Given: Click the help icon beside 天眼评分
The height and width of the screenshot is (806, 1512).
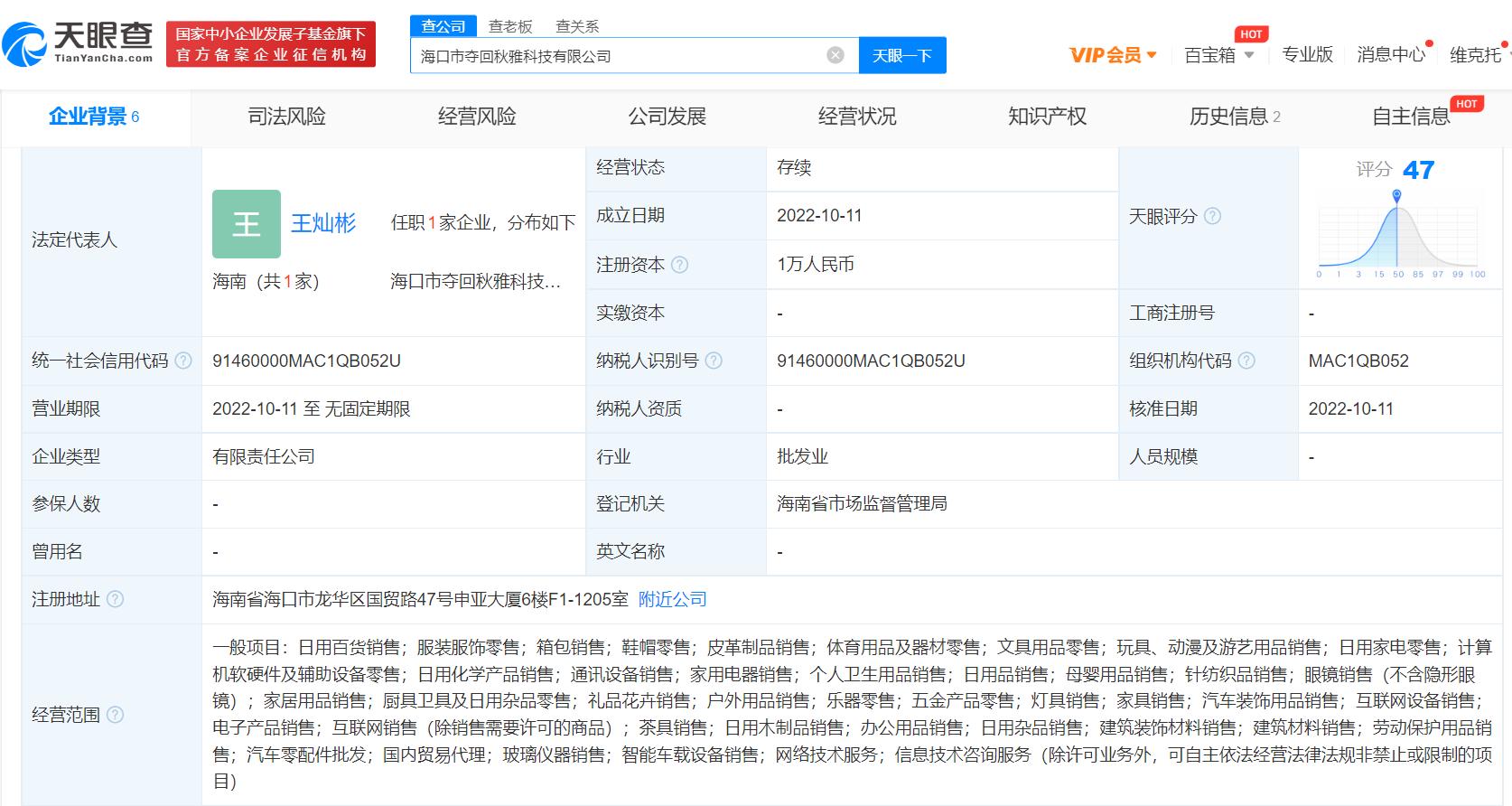Looking at the screenshot, I should pos(1213,216).
